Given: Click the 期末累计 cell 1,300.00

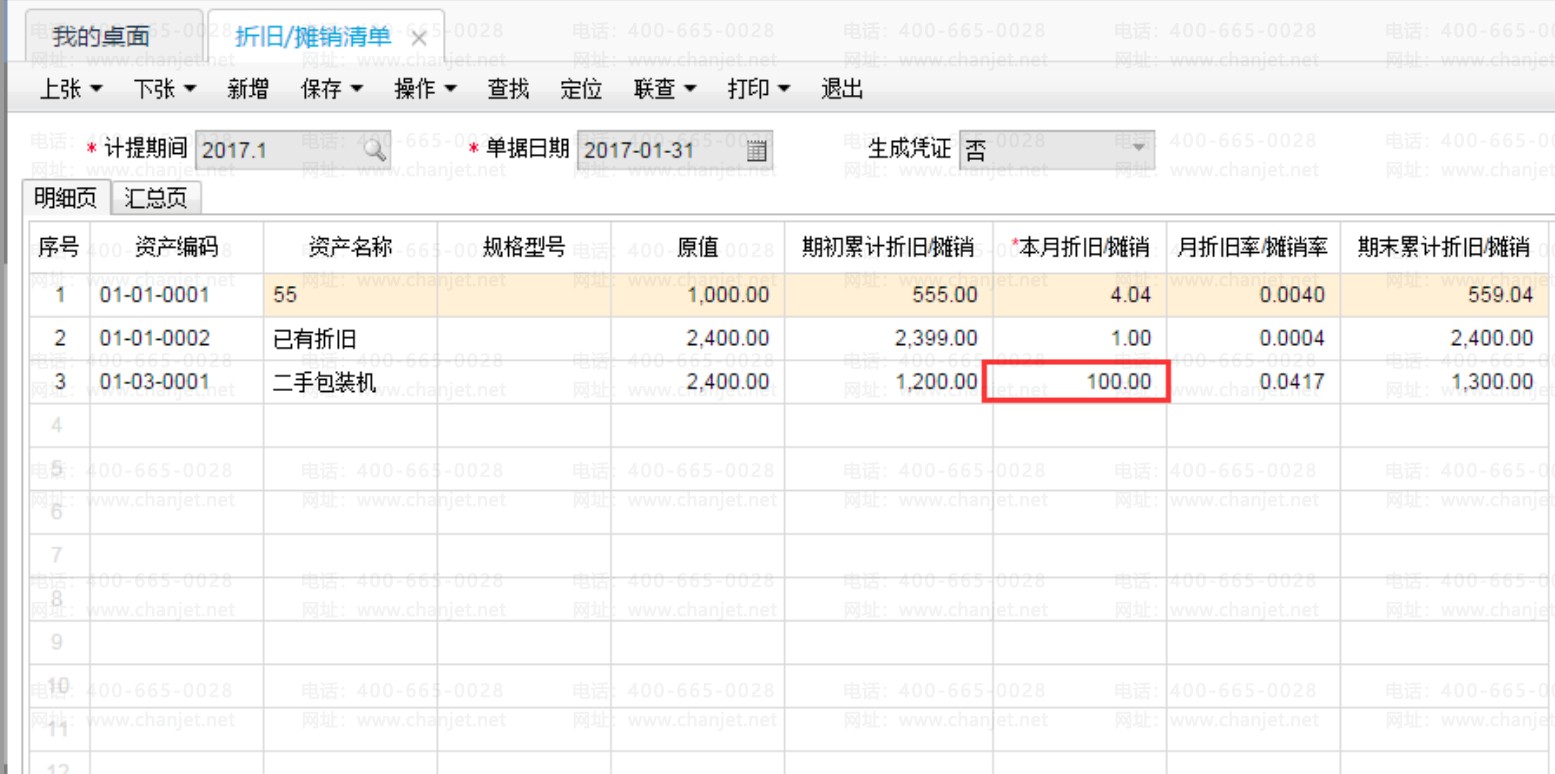Looking at the screenshot, I should (x=1444, y=381).
